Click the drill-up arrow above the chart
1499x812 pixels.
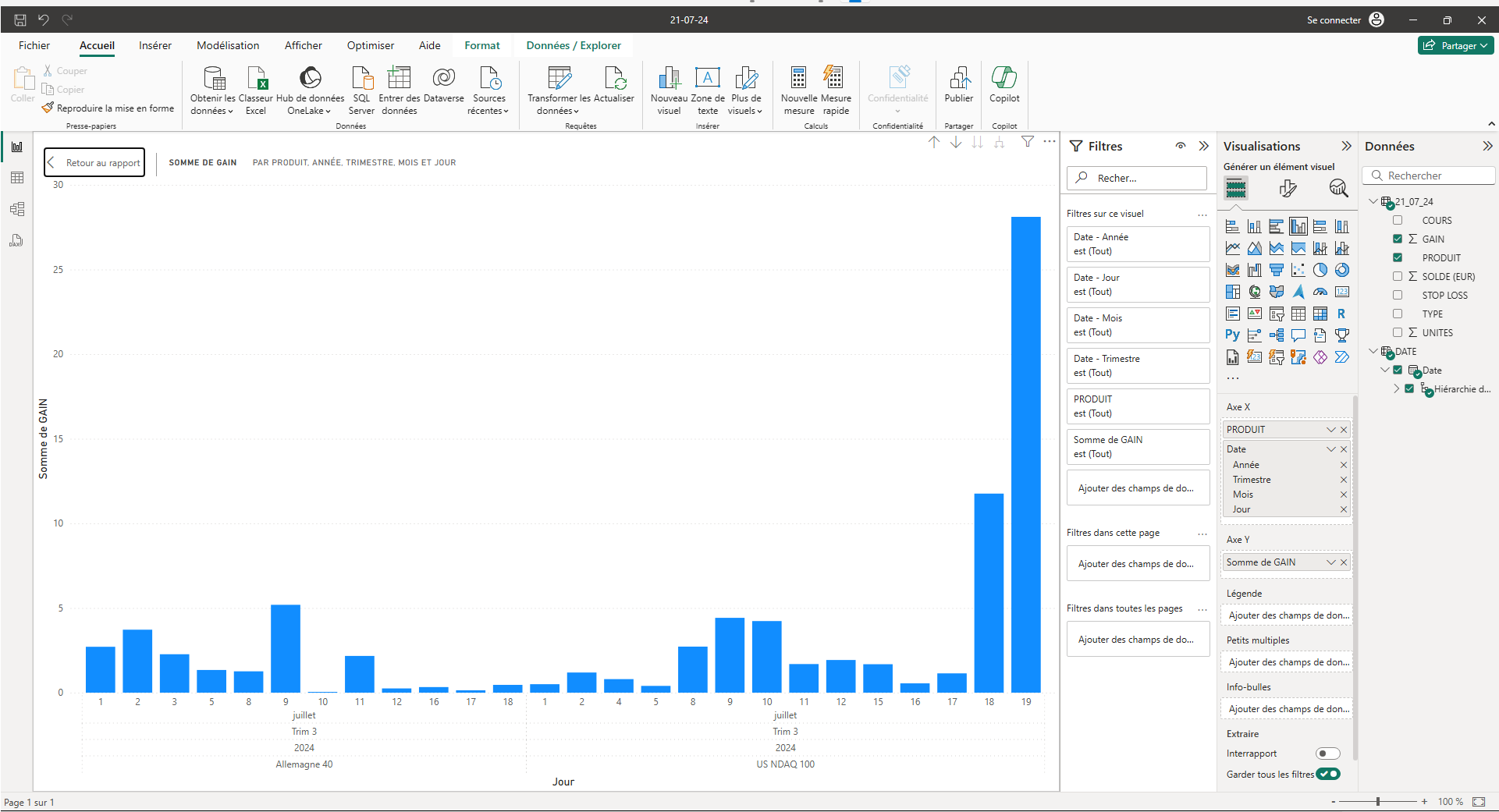934,142
